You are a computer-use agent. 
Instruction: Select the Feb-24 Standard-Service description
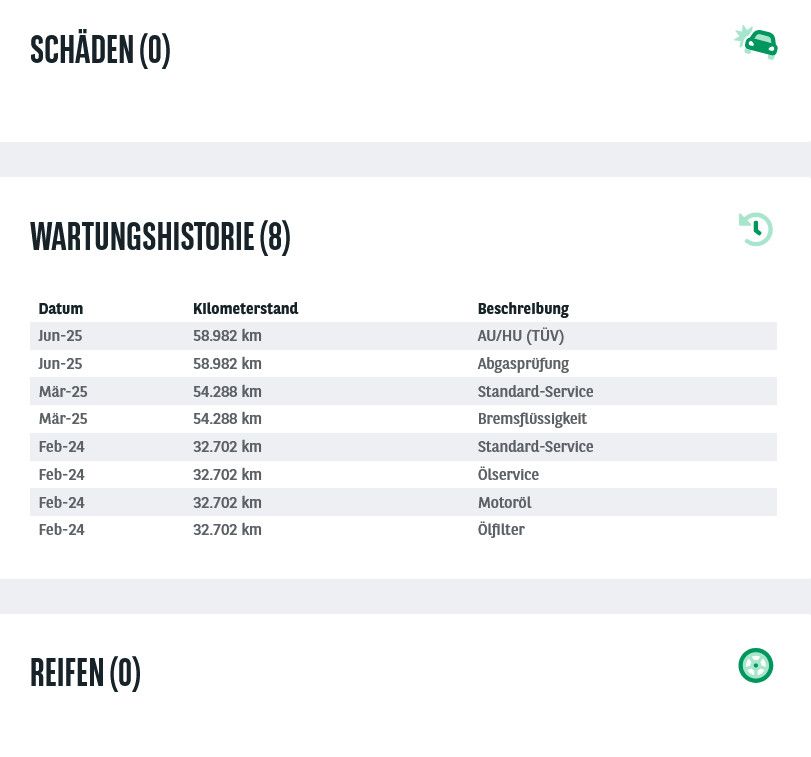click(x=535, y=447)
